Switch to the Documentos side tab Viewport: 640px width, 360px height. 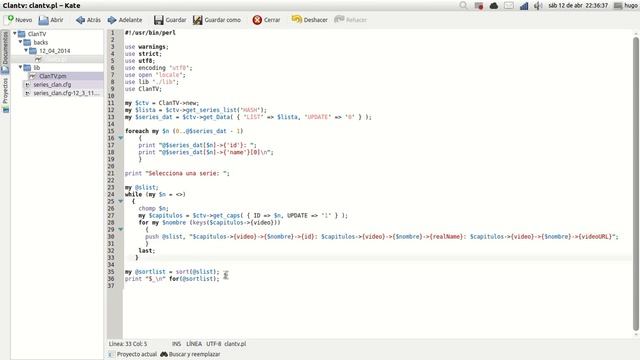pyautogui.click(x=5, y=52)
